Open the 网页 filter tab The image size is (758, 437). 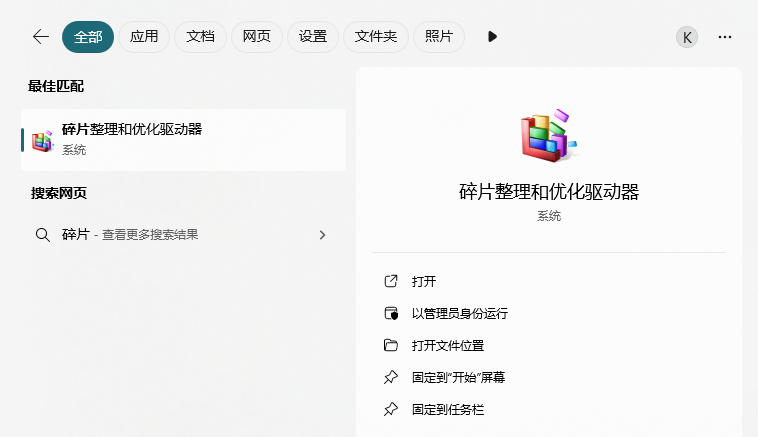256,37
